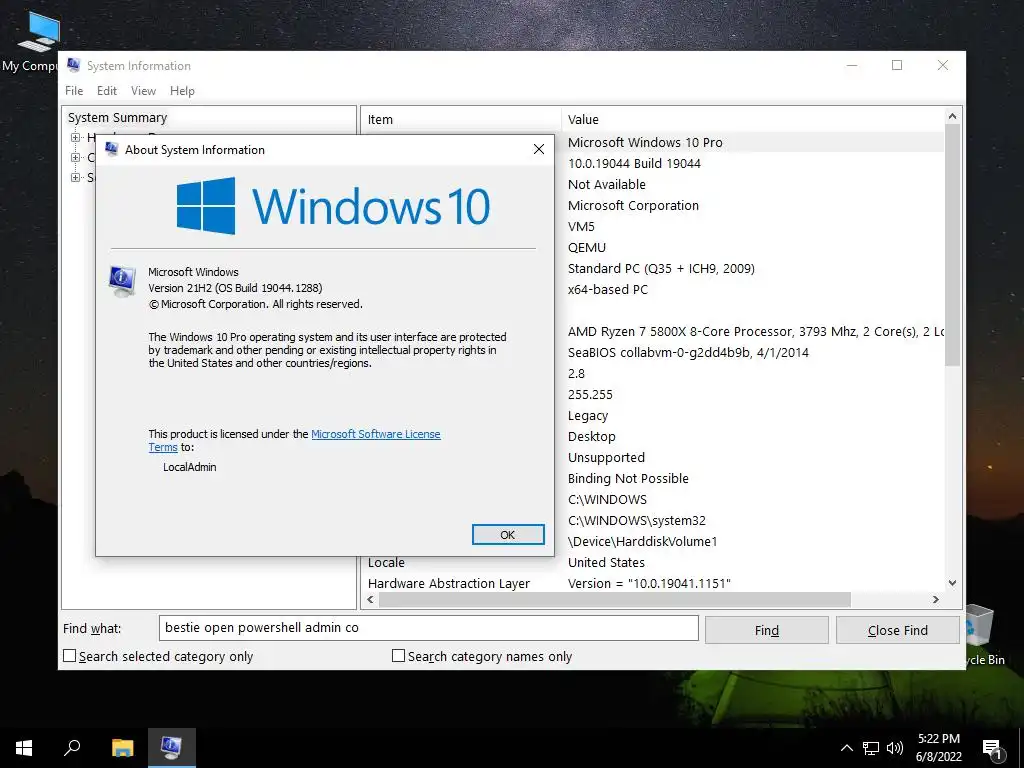
Task: Click OK in the About dialog
Action: coord(508,534)
